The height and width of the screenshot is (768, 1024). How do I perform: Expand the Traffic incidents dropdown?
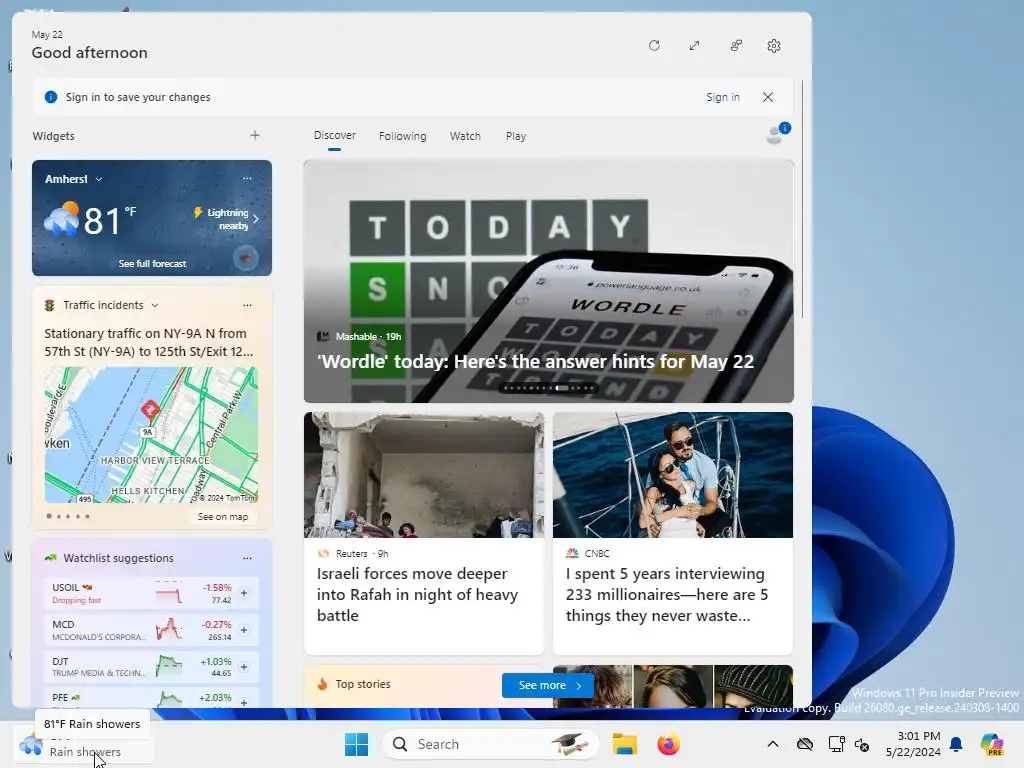coord(155,305)
